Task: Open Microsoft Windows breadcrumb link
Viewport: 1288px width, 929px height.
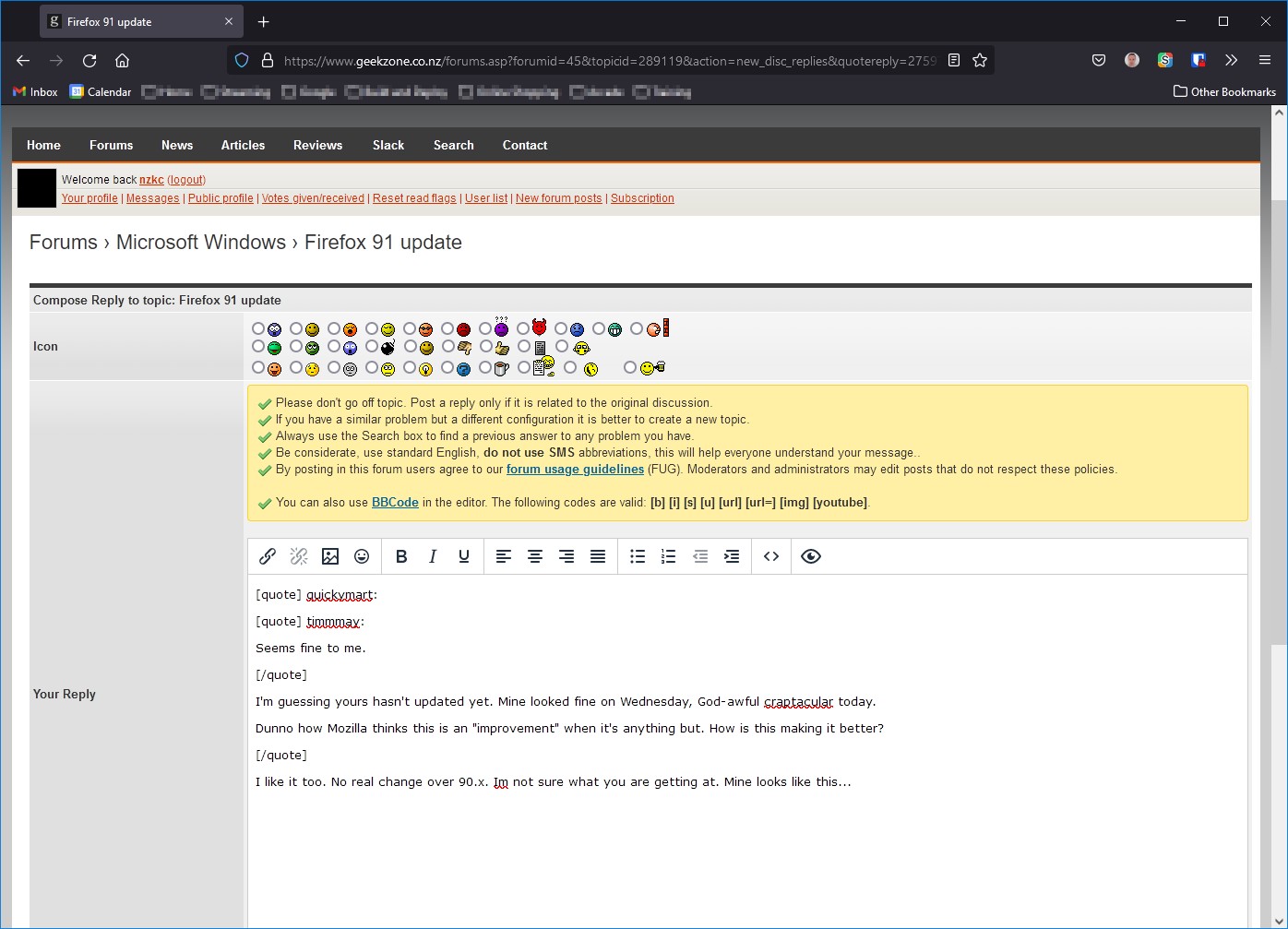Action: pyautogui.click(x=201, y=242)
